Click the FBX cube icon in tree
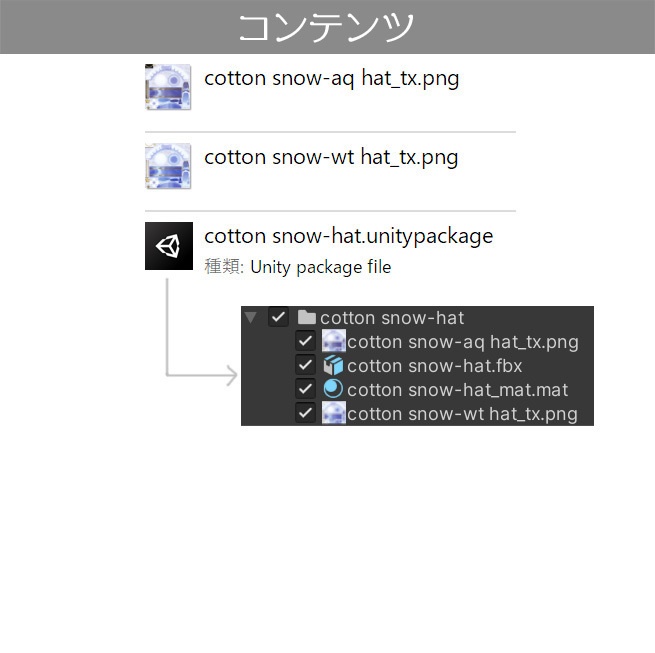Image resolution: width=655 pixels, height=653 pixels. pyautogui.click(x=334, y=366)
